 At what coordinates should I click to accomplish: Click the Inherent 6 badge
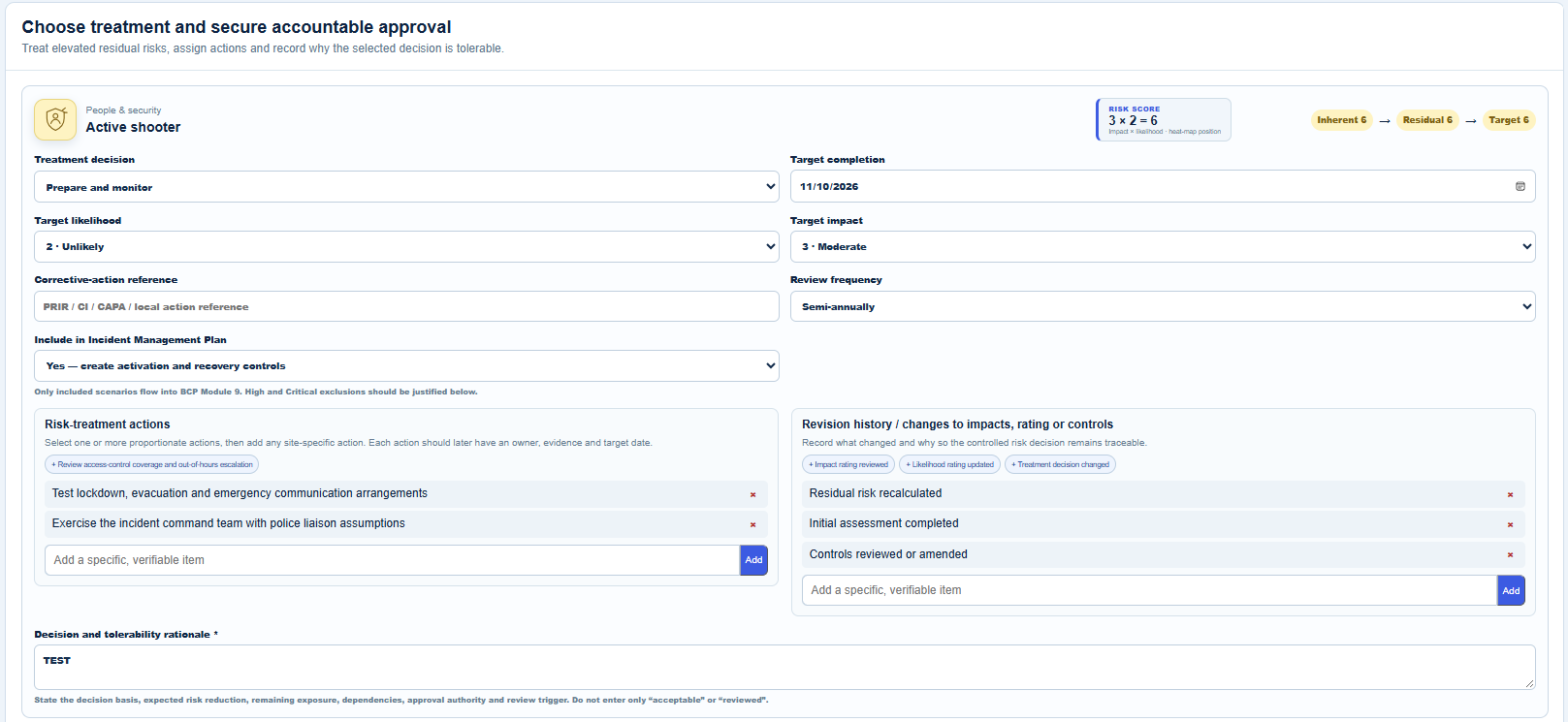pos(1341,120)
